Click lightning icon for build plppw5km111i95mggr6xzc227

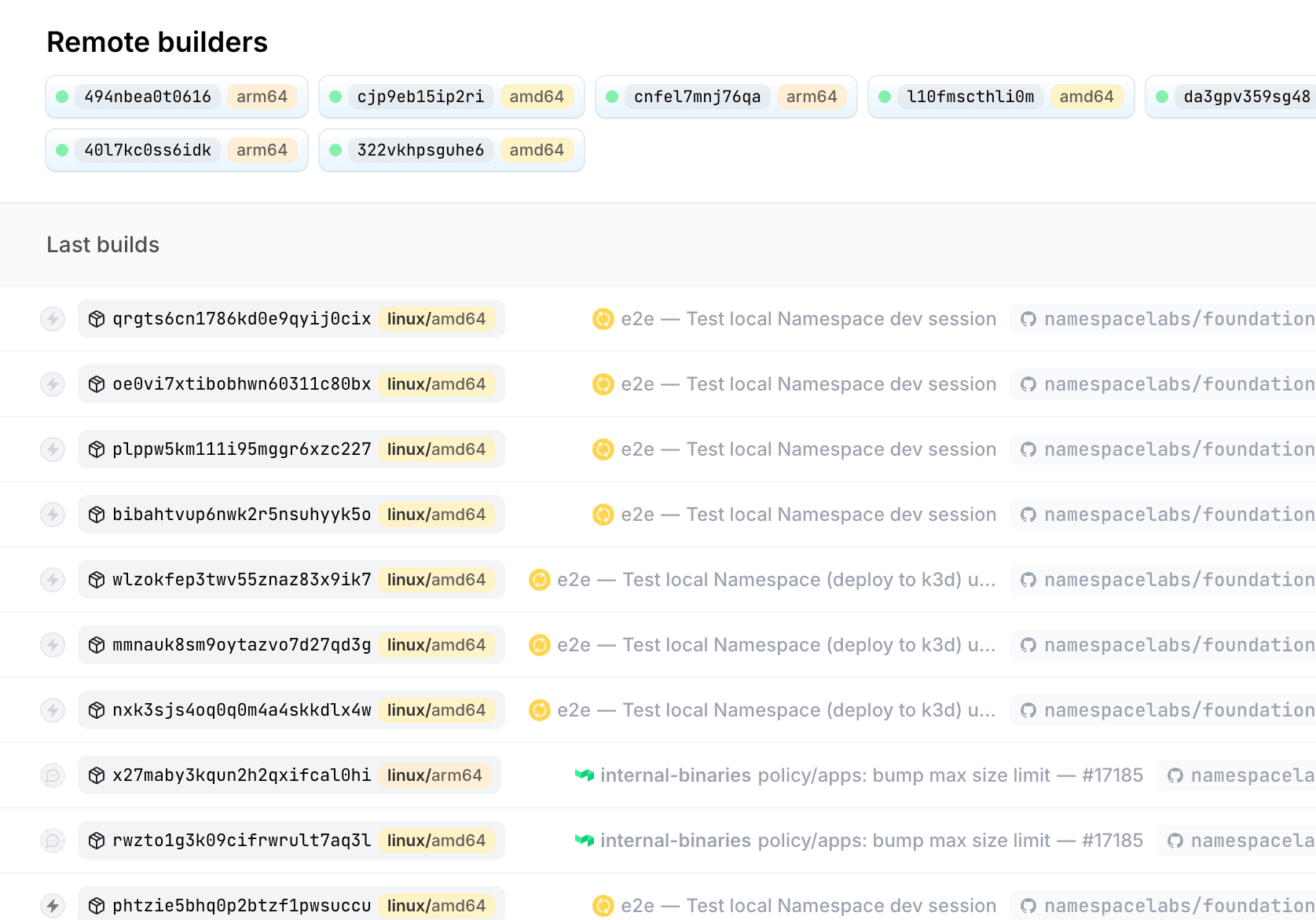[53, 449]
